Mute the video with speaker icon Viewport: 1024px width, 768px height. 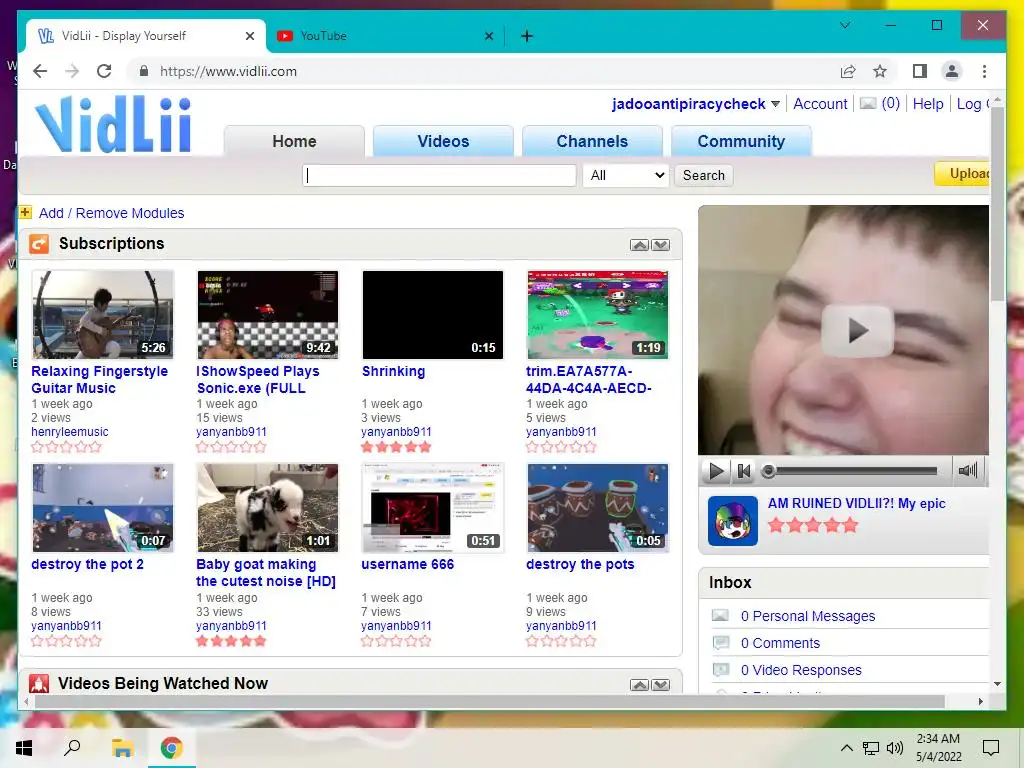(968, 471)
